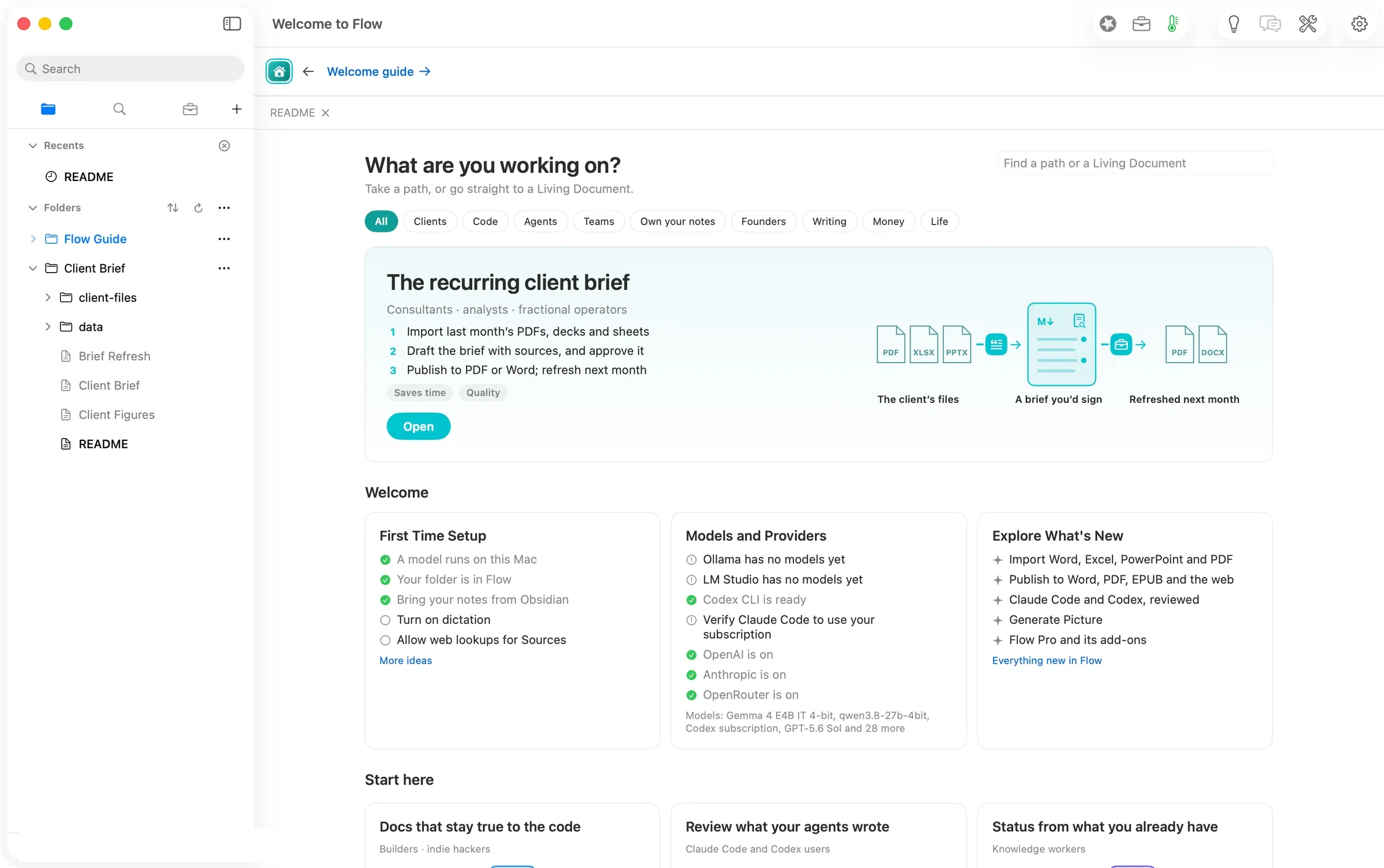The height and width of the screenshot is (868, 1384).
Task: Open the wrench and screwdriver tools icon
Action: click(1308, 24)
